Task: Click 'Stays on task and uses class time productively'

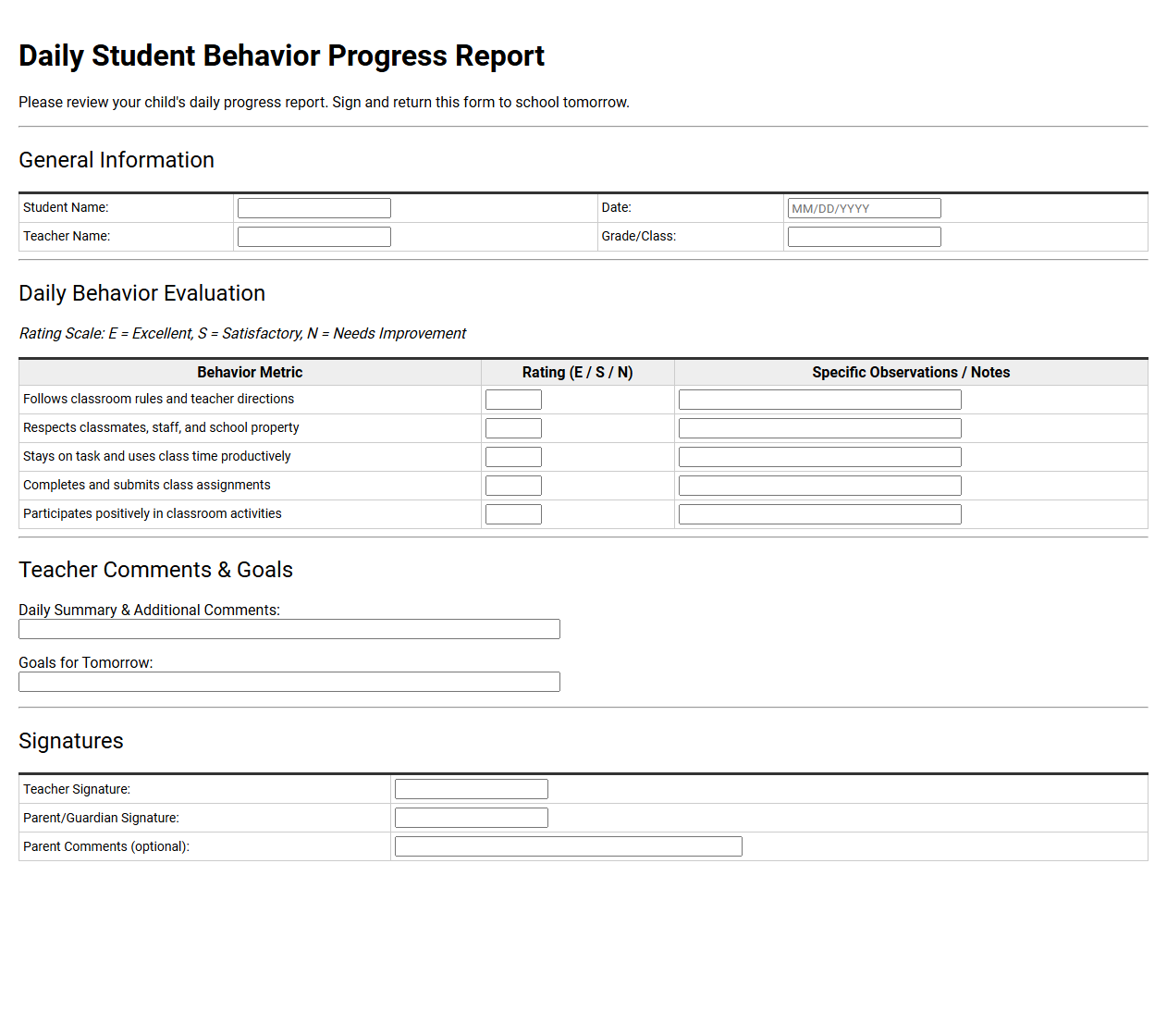Action: tap(157, 456)
